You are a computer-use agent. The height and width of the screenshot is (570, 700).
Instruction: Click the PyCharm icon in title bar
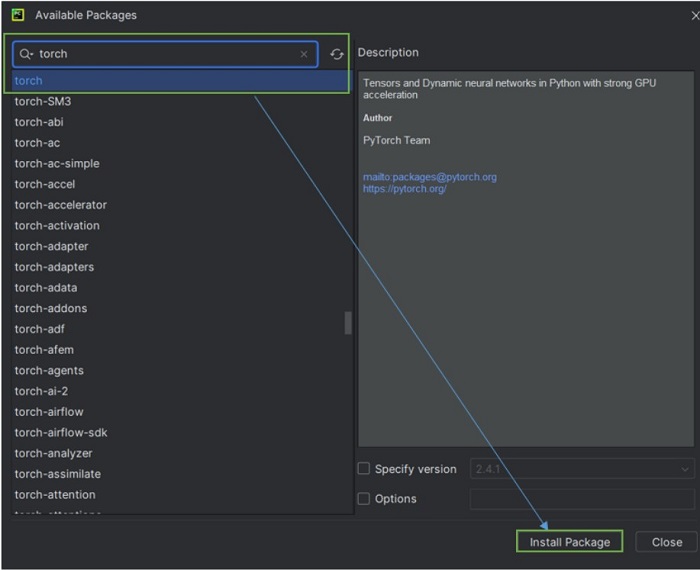tap(18, 15)
